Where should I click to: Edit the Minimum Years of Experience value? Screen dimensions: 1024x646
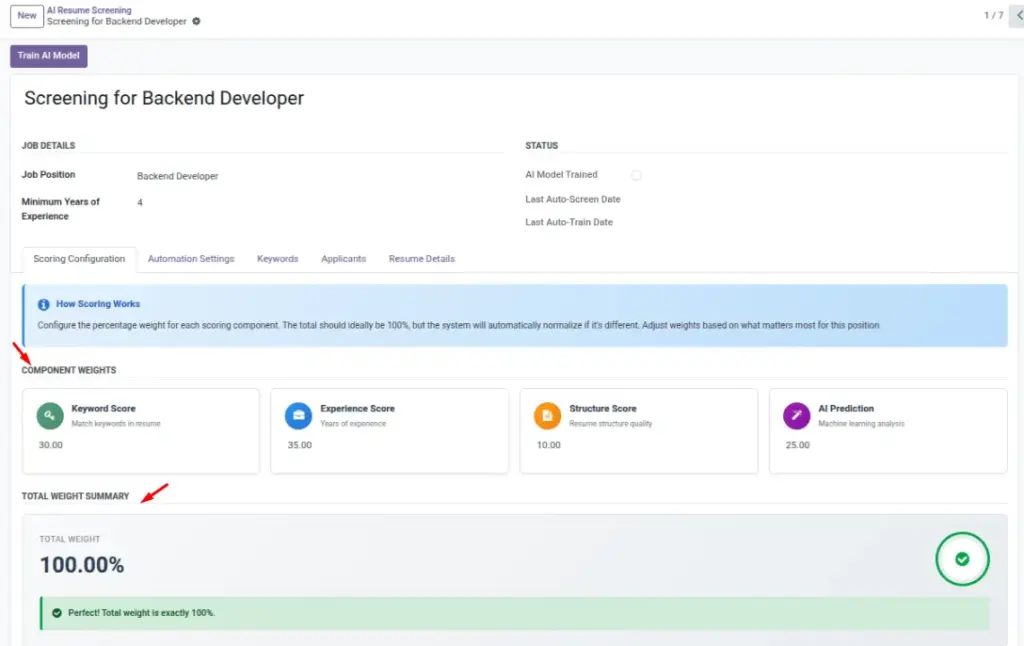(x=140, y=202)
